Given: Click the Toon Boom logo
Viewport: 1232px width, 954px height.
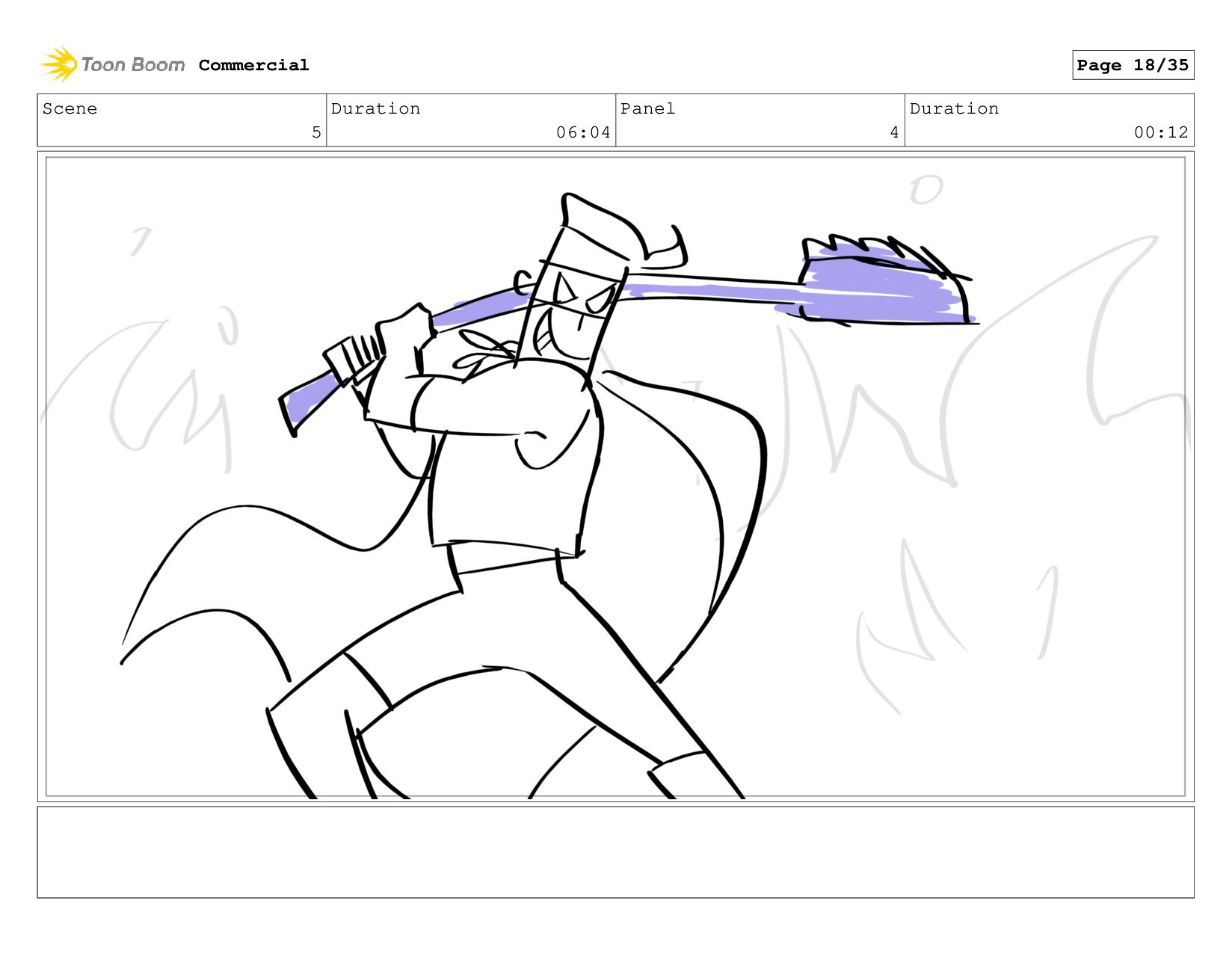Looking at the screenshot, I should tap(112, 64).
